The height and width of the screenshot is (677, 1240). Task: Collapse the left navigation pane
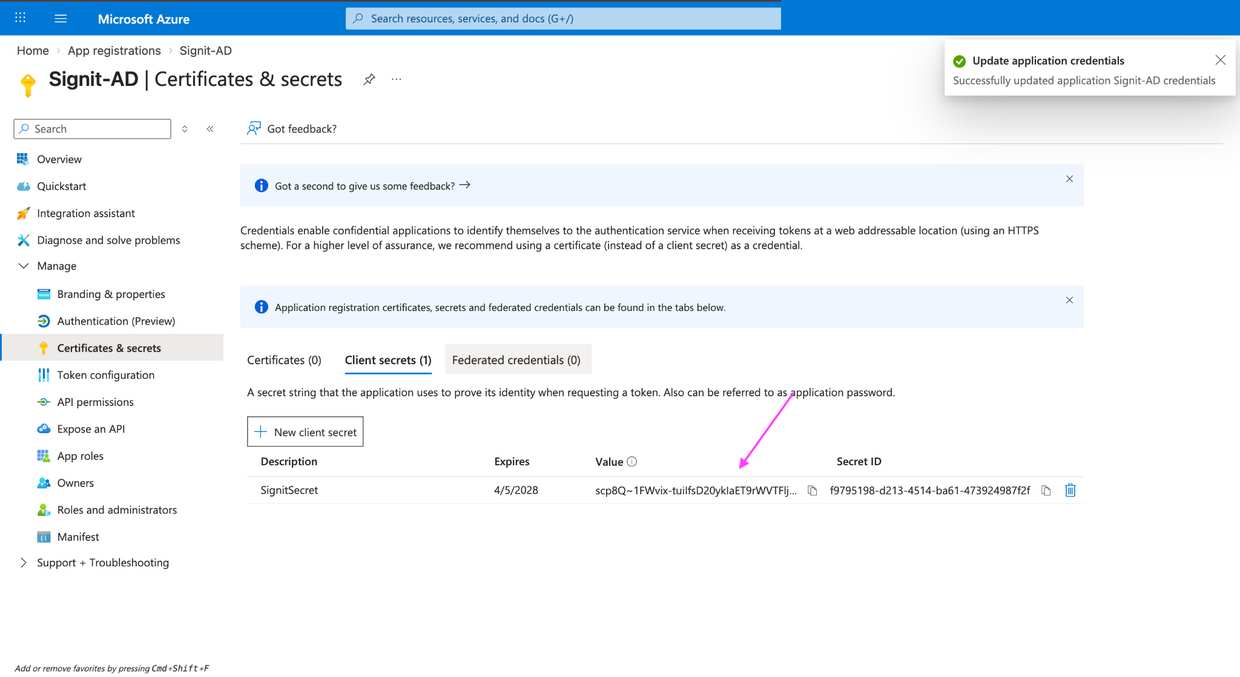(x=210, y=129)
